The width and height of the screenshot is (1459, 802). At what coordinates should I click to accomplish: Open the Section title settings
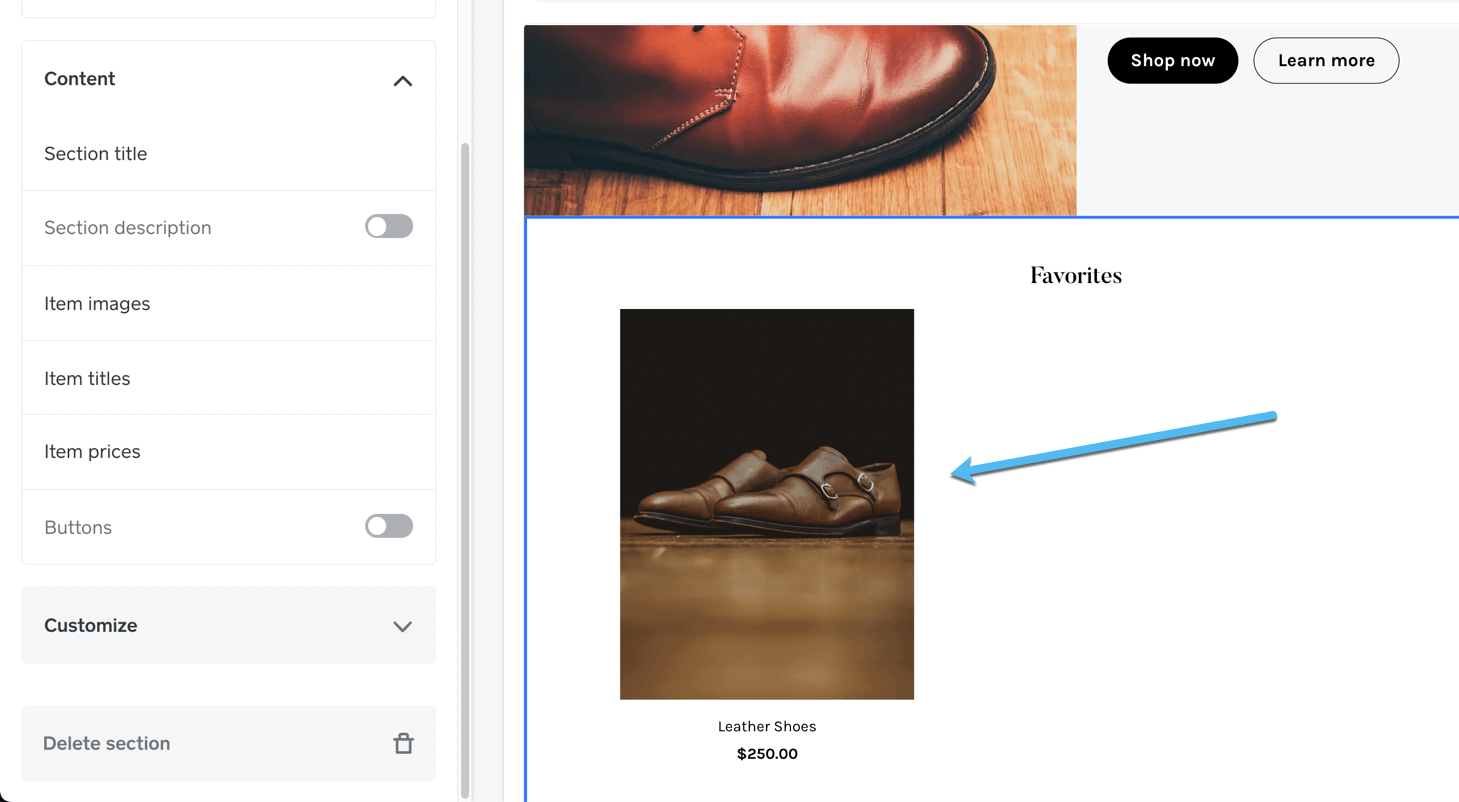point(95,153)
